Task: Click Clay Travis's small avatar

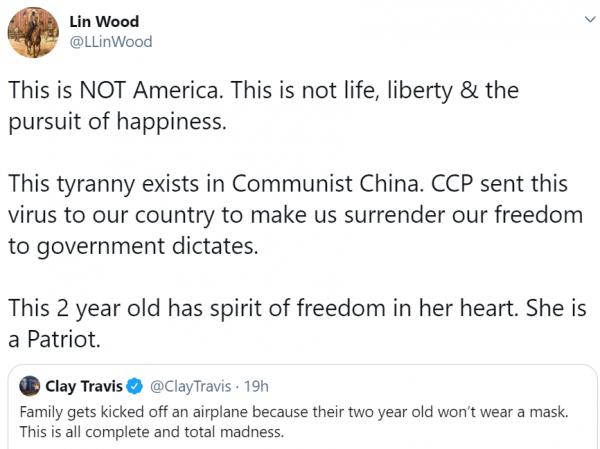Action: [30, 386]
